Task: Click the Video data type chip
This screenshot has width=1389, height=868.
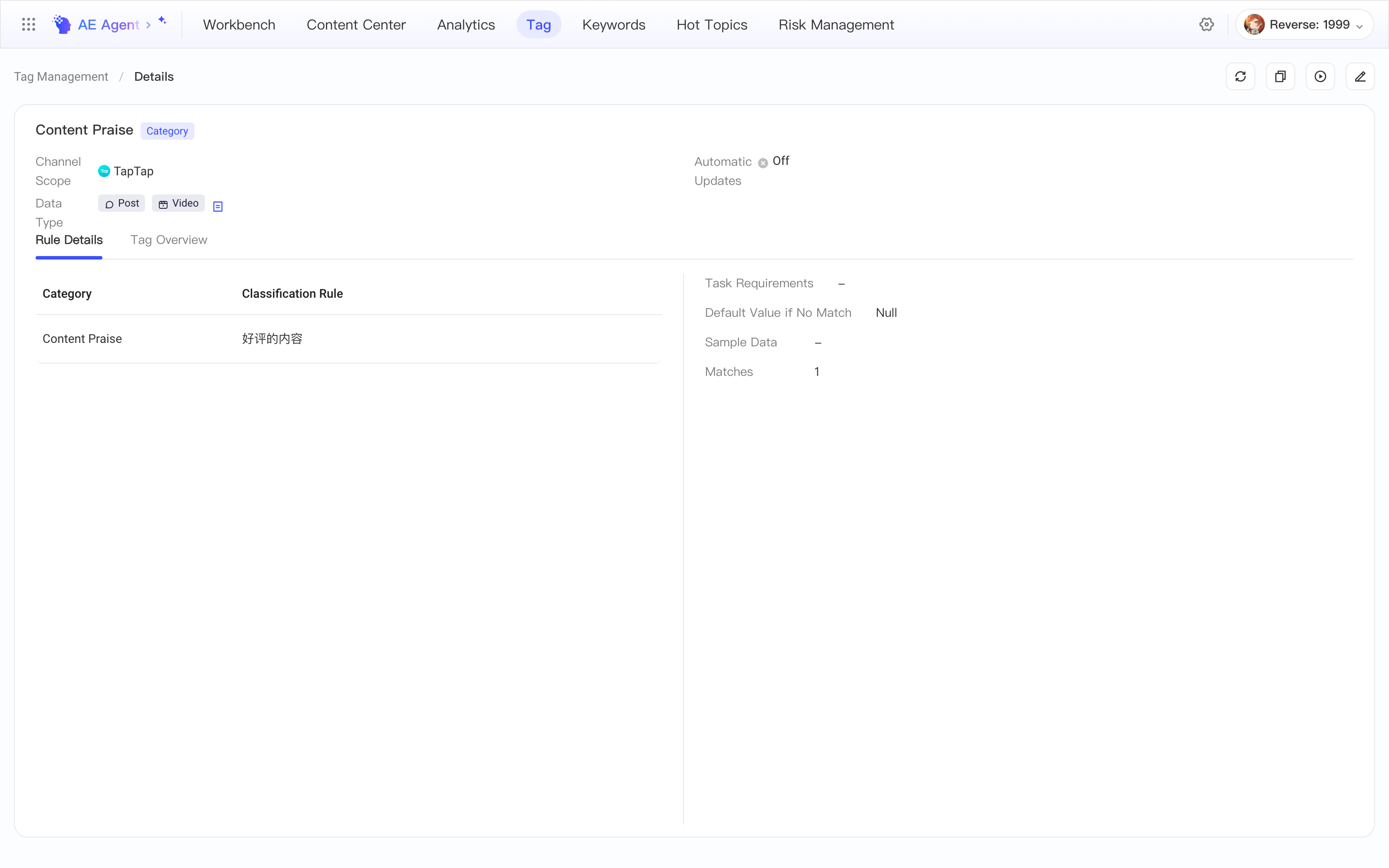Action: tap(178, 203)
